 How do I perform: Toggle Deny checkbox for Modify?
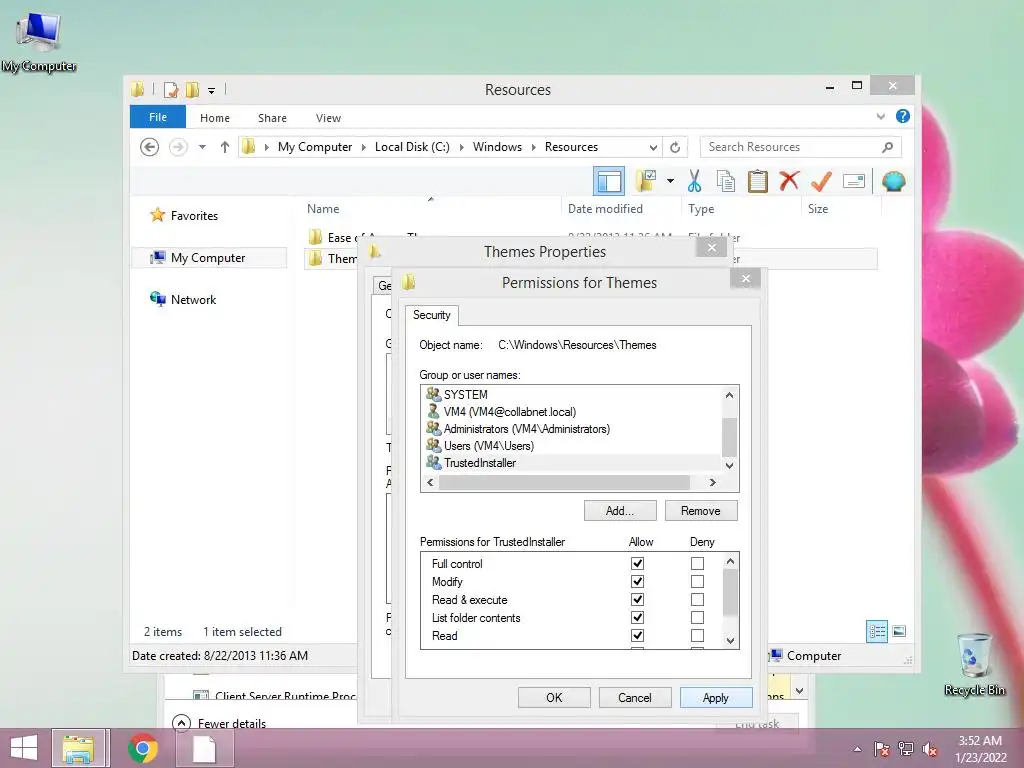coord(697,581)
